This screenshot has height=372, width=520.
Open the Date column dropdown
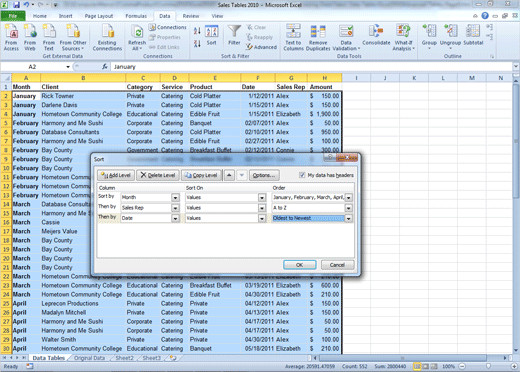pyautogui.click(x=175, y=218)
